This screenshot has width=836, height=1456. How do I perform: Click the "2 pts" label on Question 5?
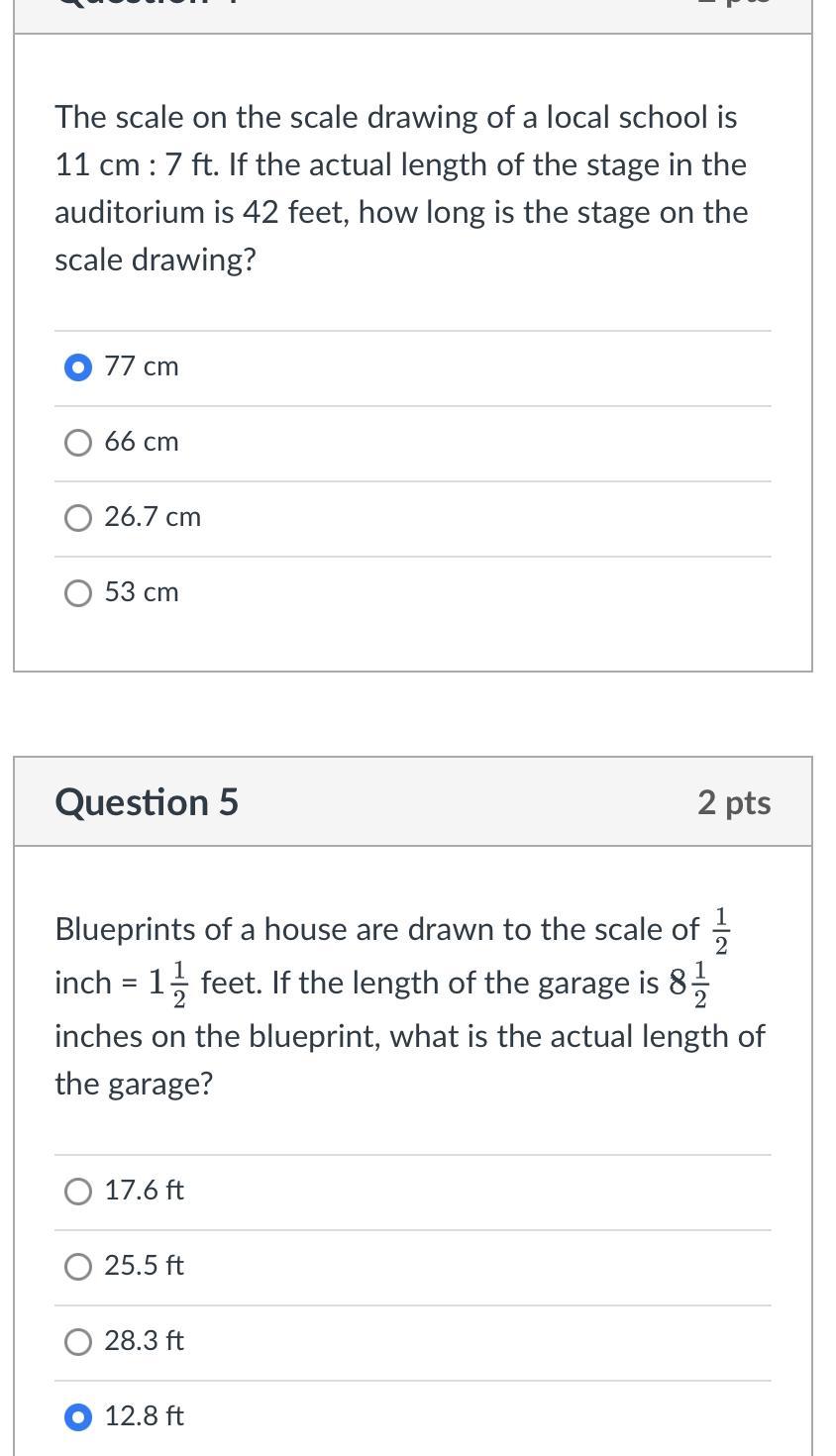pos(734,802)
